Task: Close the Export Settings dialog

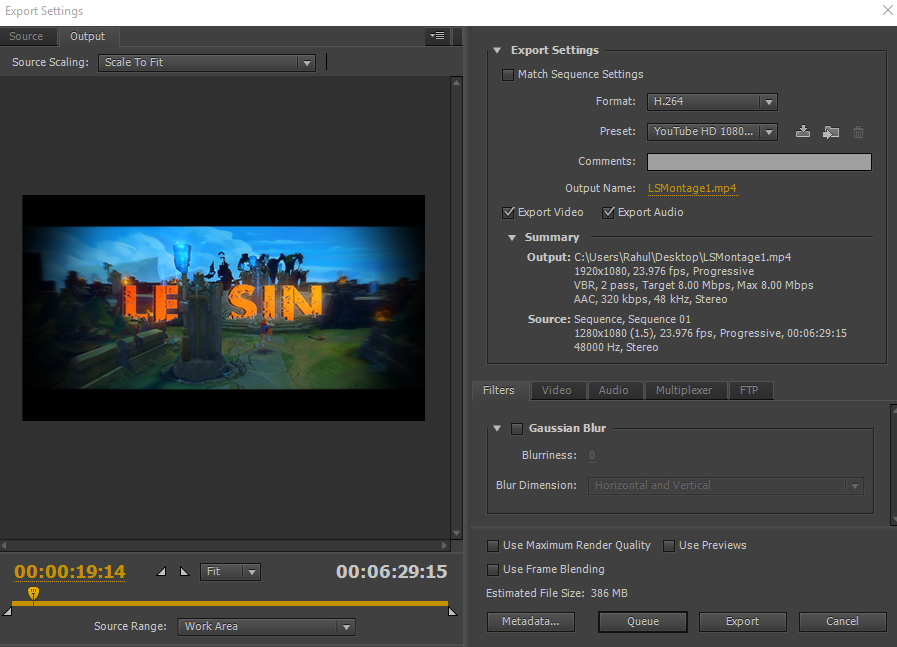Action: (888, 10)
